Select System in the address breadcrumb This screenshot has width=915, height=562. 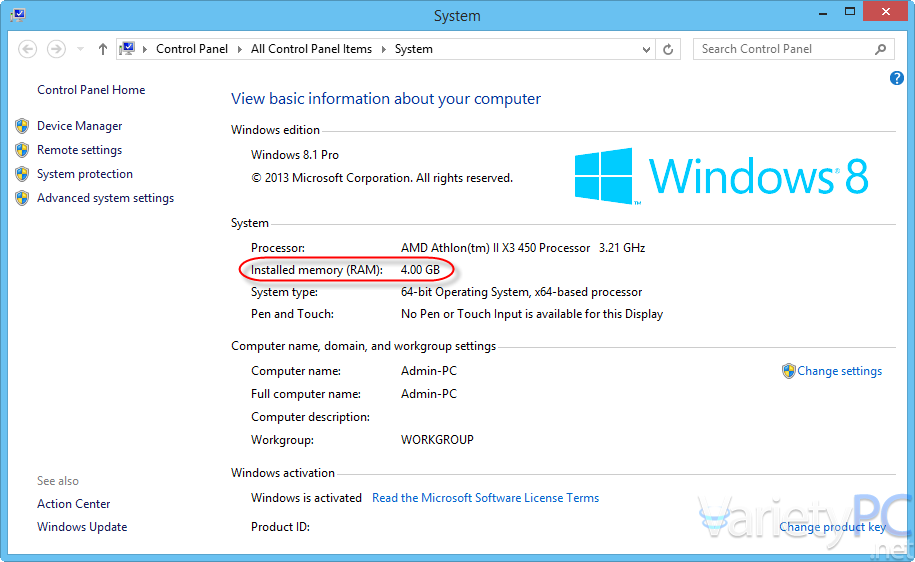pyautogui.click(x=414, y=49)
